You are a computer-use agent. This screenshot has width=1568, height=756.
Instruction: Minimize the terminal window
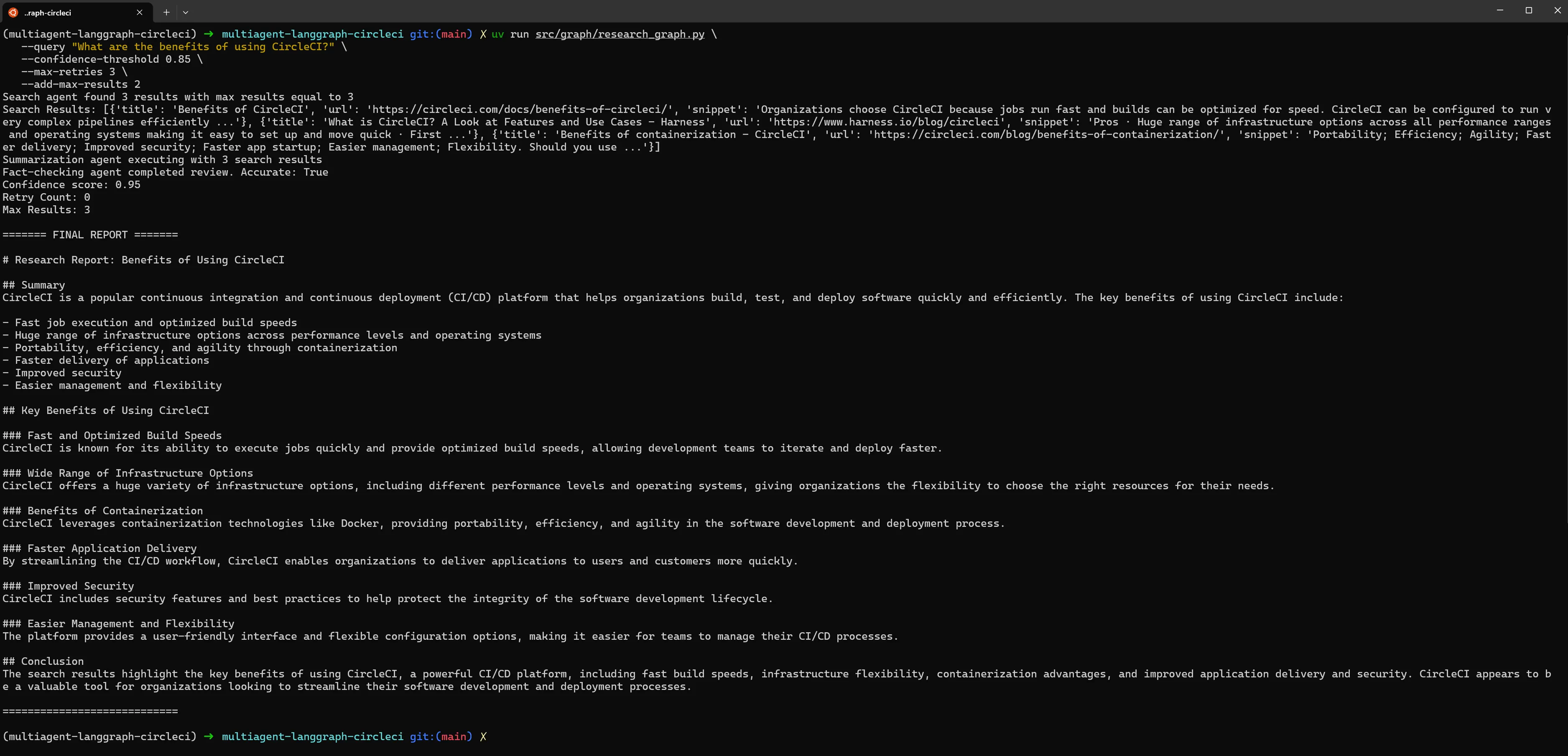point(1500,10)
